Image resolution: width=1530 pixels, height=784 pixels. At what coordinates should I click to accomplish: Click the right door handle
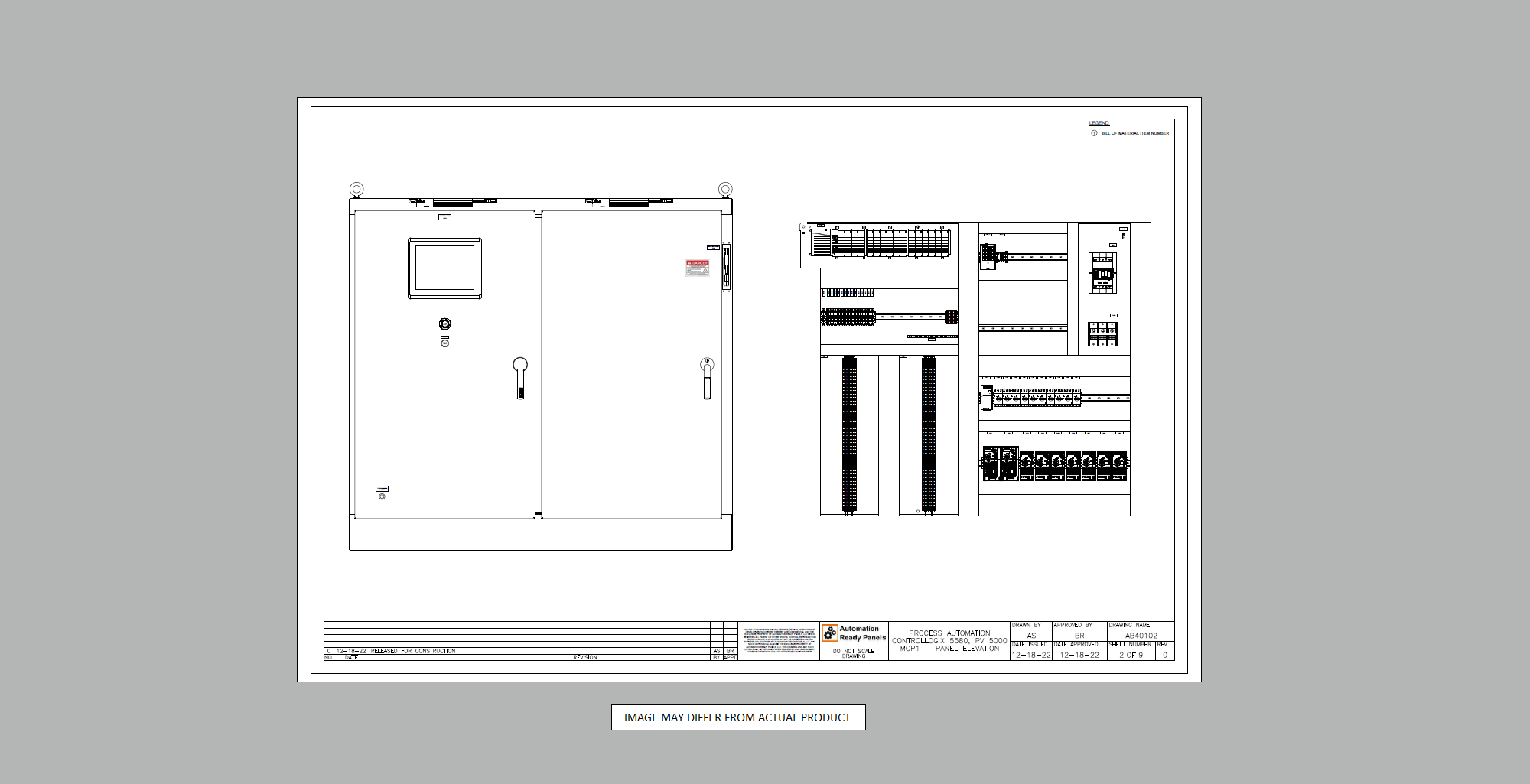pos(707,377)
